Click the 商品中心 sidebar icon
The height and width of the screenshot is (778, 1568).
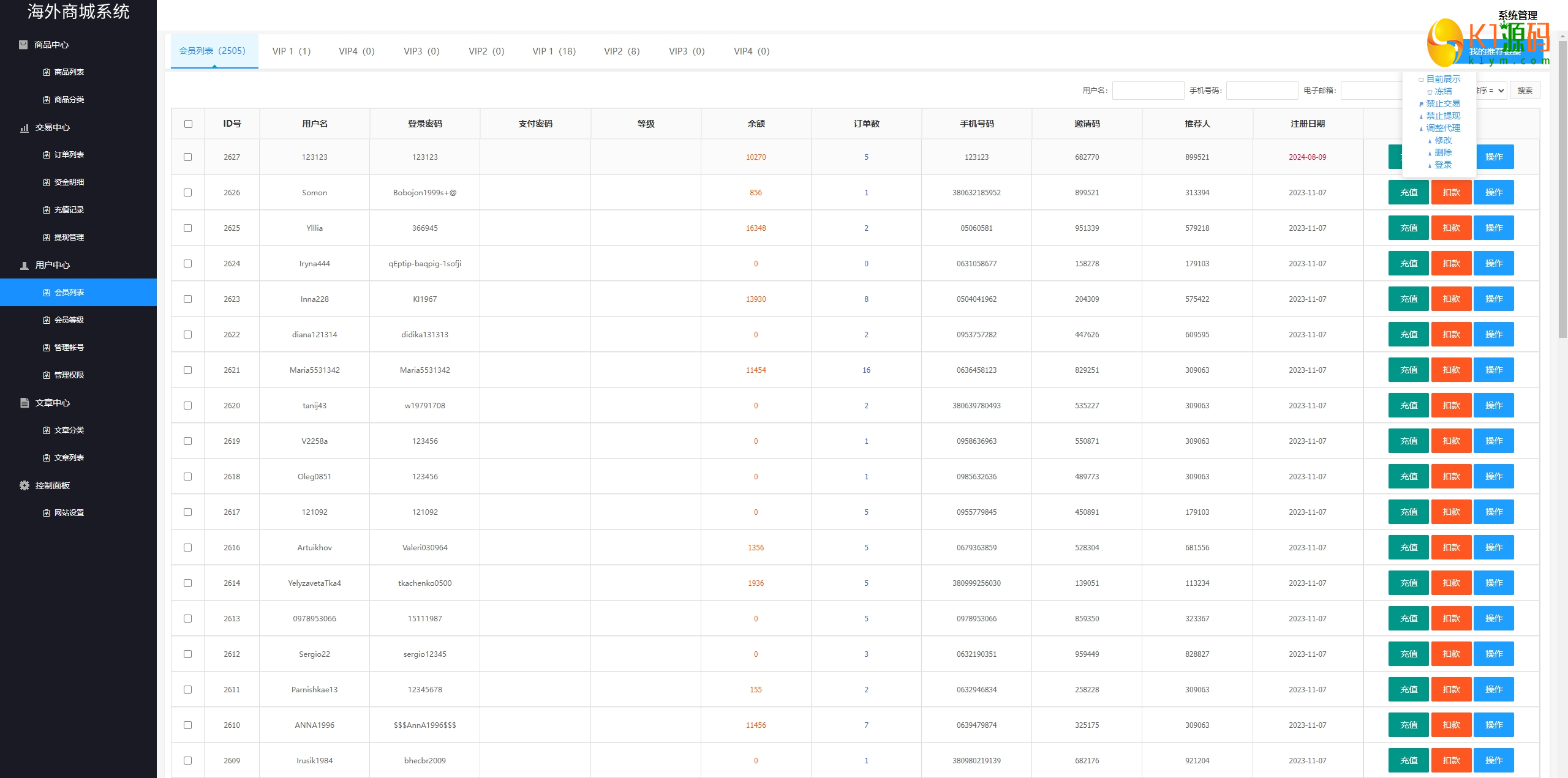[x=23, y=45]
